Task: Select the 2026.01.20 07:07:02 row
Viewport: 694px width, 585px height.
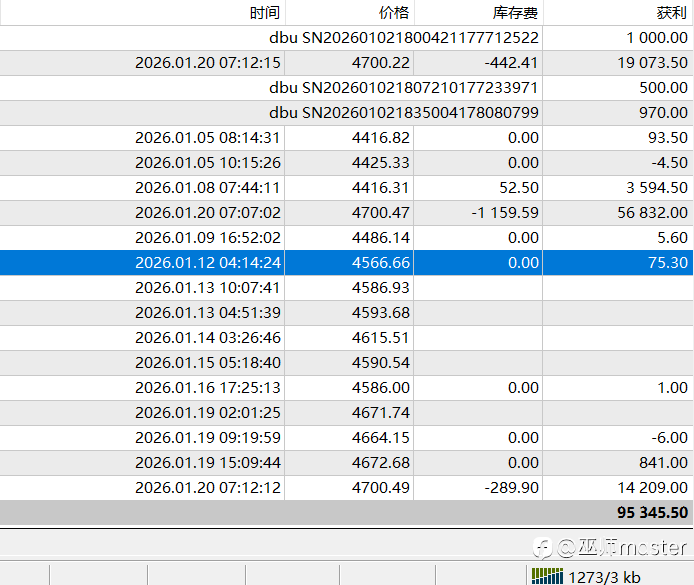Action: point(347,213)
